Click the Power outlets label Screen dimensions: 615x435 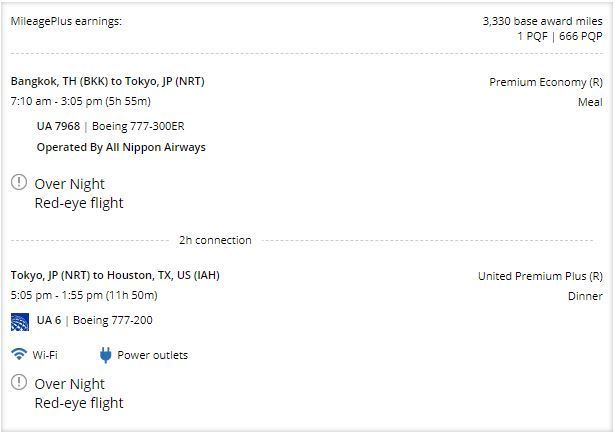point(153,355)
